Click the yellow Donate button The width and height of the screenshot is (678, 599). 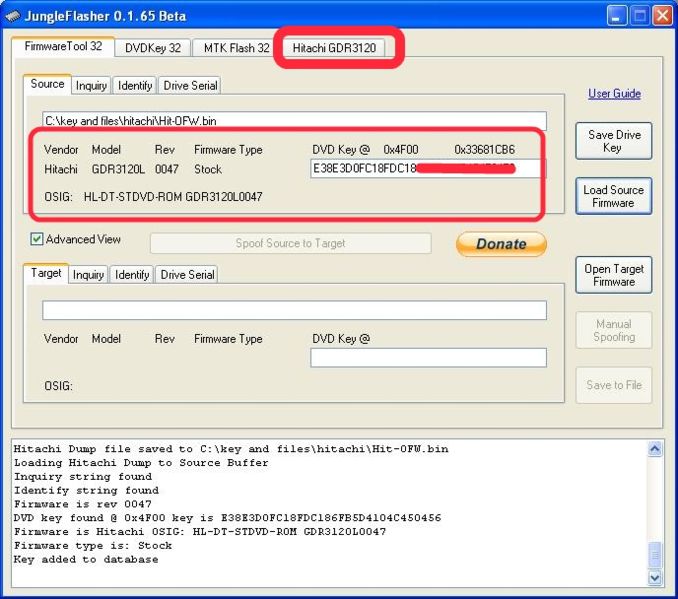click(x=501, y=244)
